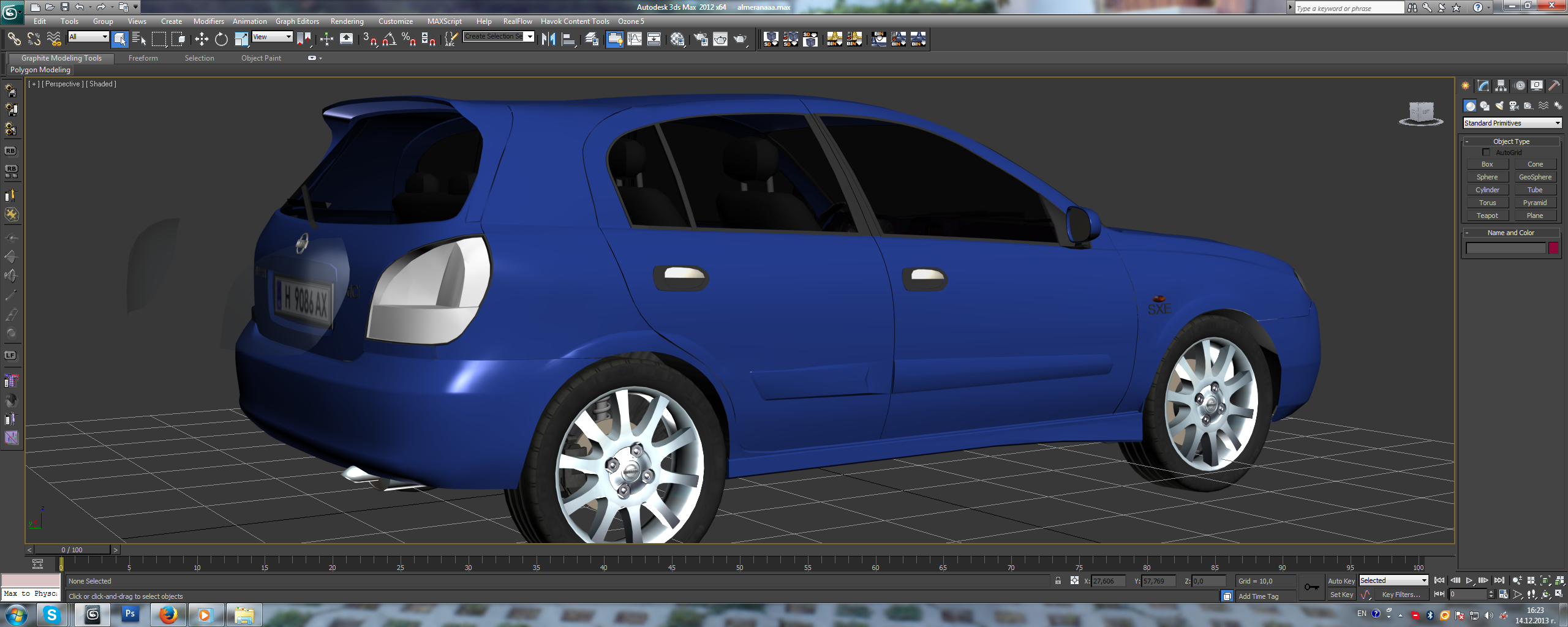Switch to the Freeform ribbon tab
Screen dimensions: 1568x627
click(x=143, y=58)
